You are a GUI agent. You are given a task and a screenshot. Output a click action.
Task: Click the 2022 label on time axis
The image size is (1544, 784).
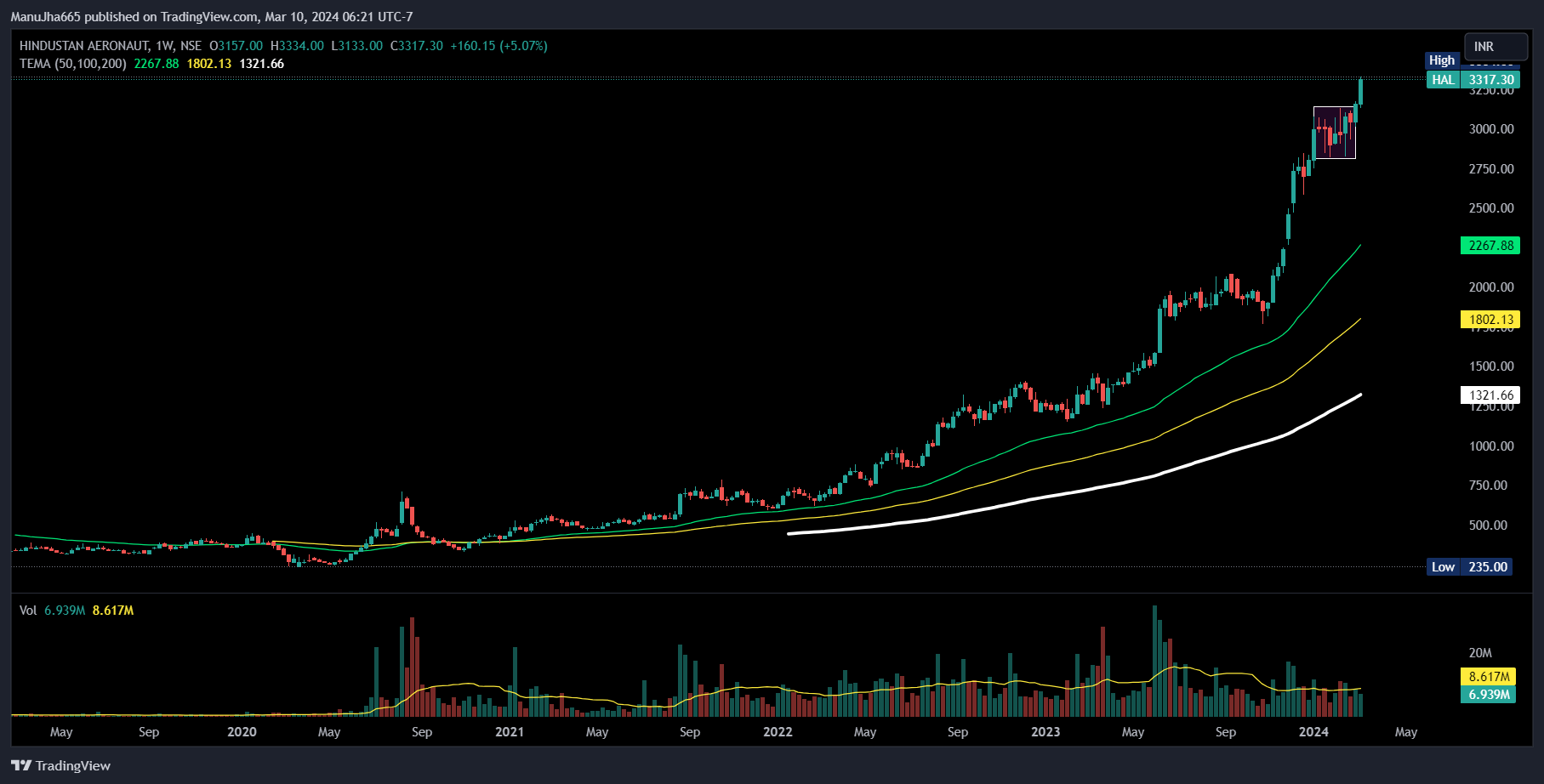coord(778,732)
